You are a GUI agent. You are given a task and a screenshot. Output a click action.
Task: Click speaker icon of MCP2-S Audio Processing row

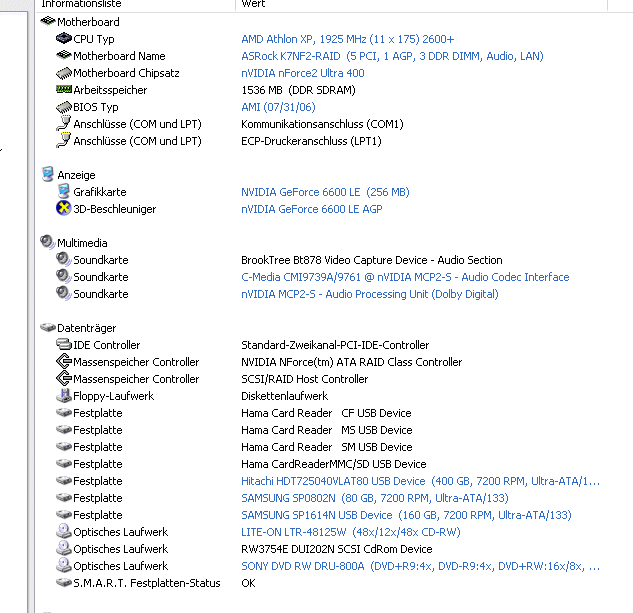click(64, 293)
